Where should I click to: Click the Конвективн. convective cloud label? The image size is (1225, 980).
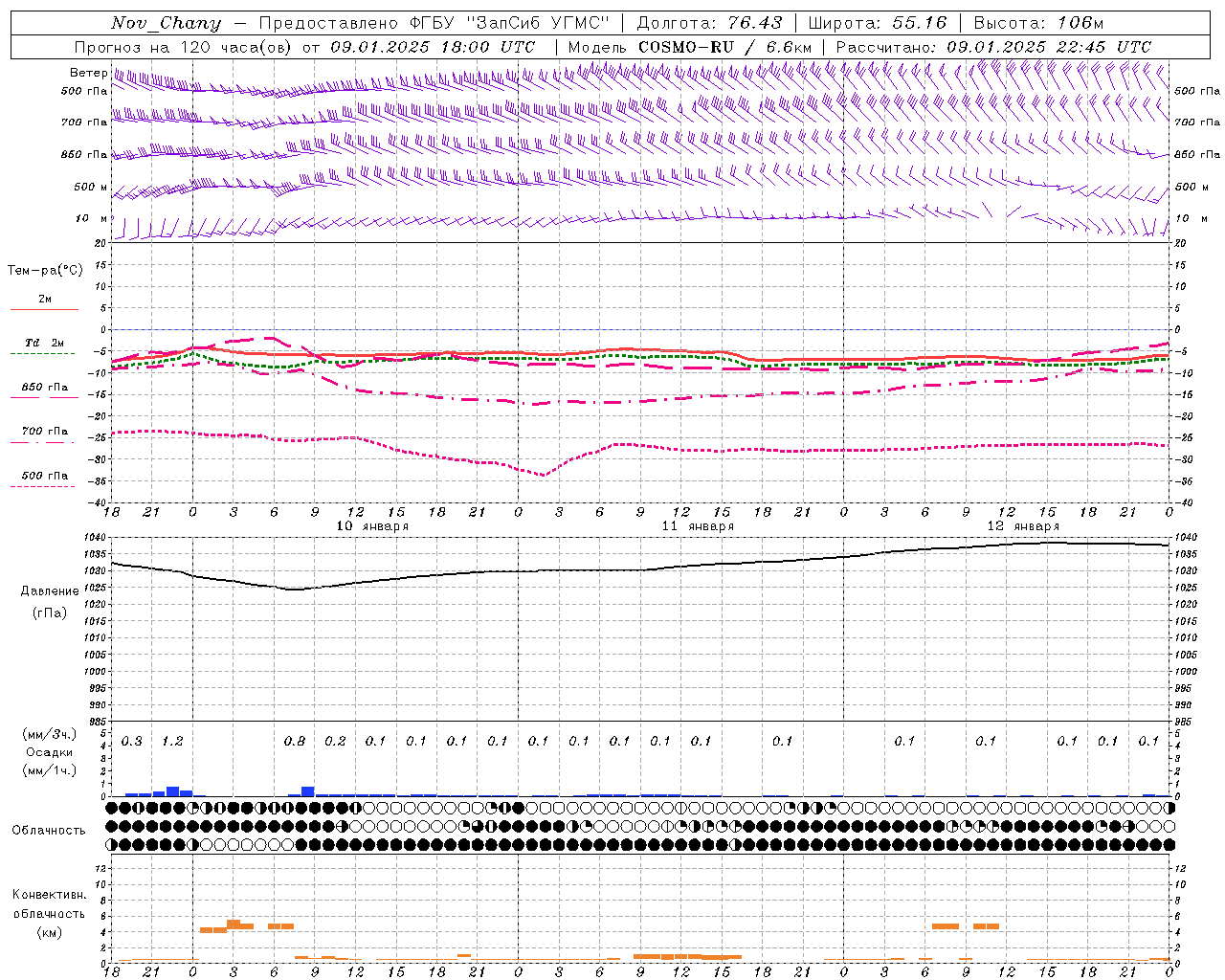50,894
